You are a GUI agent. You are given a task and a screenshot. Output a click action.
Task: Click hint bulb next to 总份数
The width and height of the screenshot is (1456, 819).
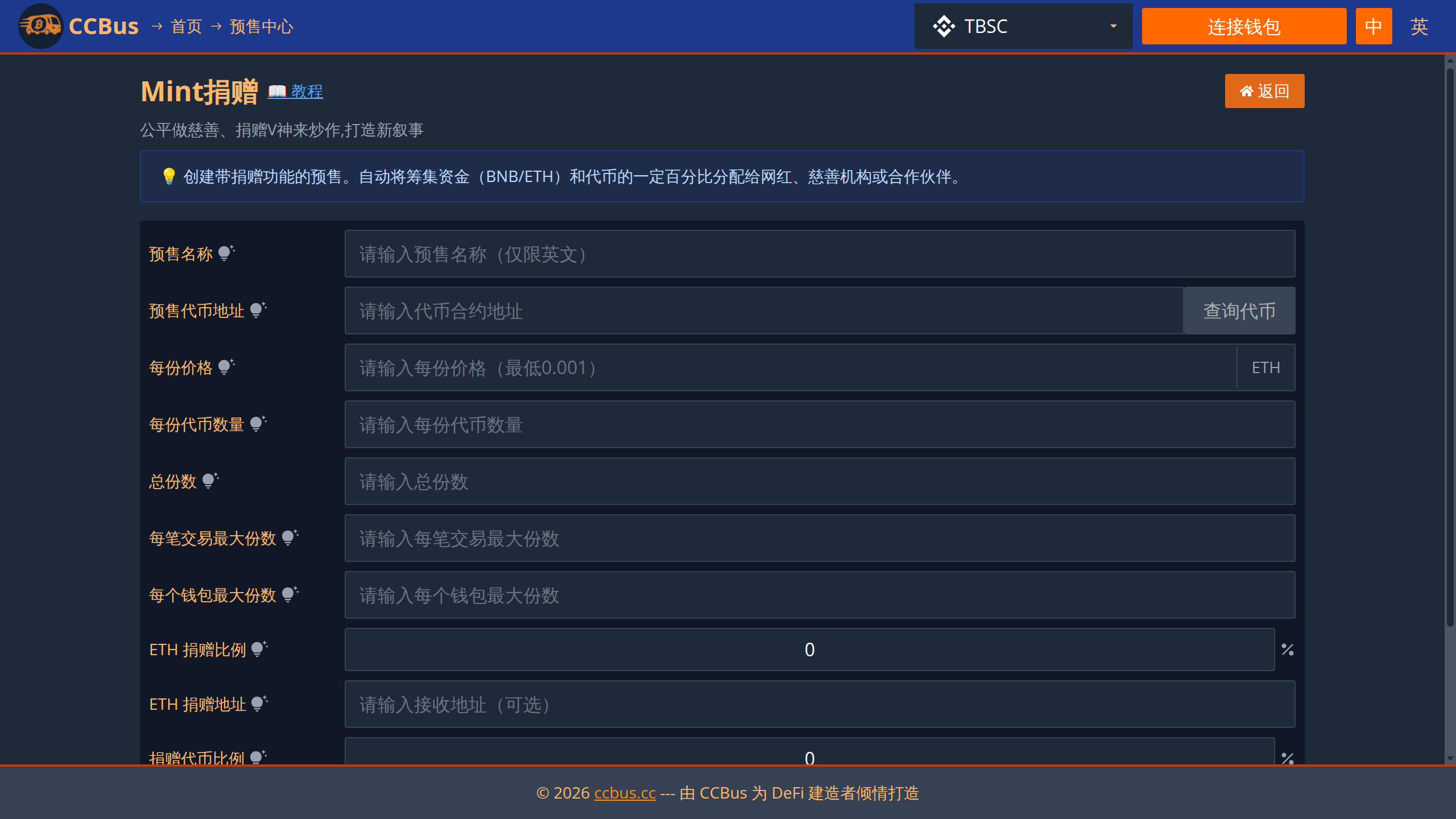210,481
